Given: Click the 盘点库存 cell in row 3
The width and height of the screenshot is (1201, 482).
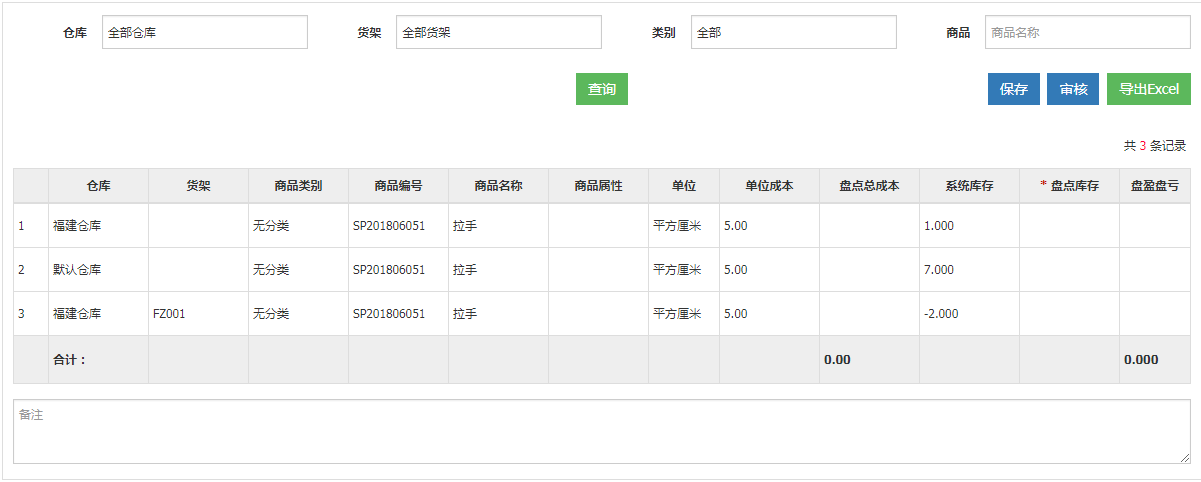Looking at the screenshot, I should coord(1069,314).
